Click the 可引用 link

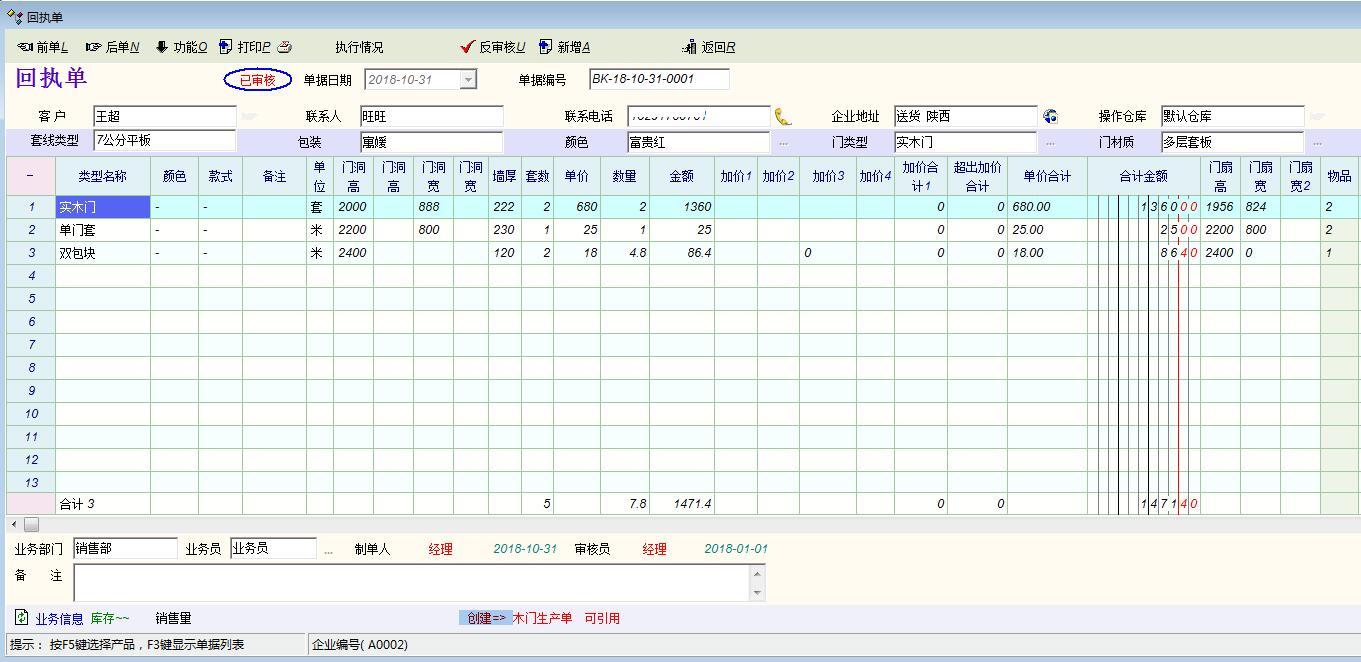[x=602, y=619]
